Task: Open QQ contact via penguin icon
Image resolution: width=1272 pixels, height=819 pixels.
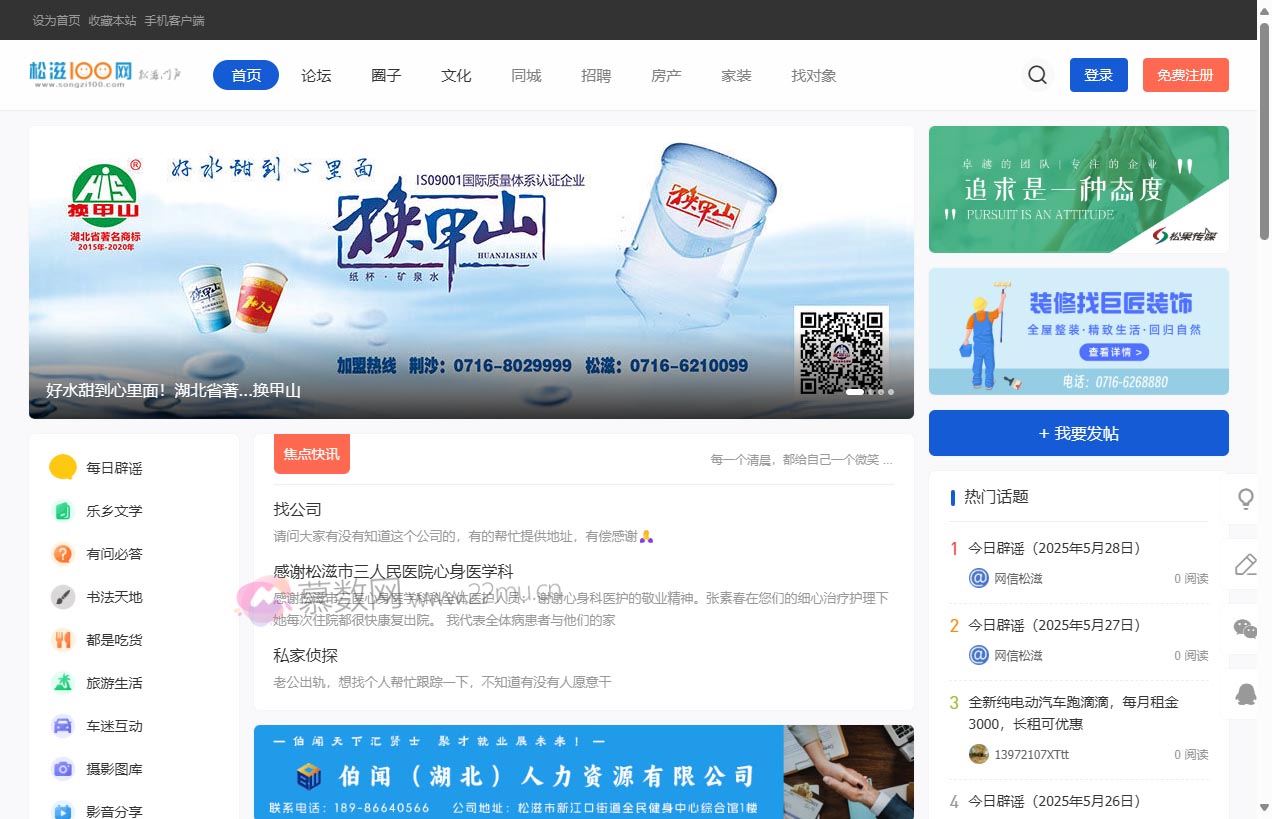Action: (x=1244, y=695)
